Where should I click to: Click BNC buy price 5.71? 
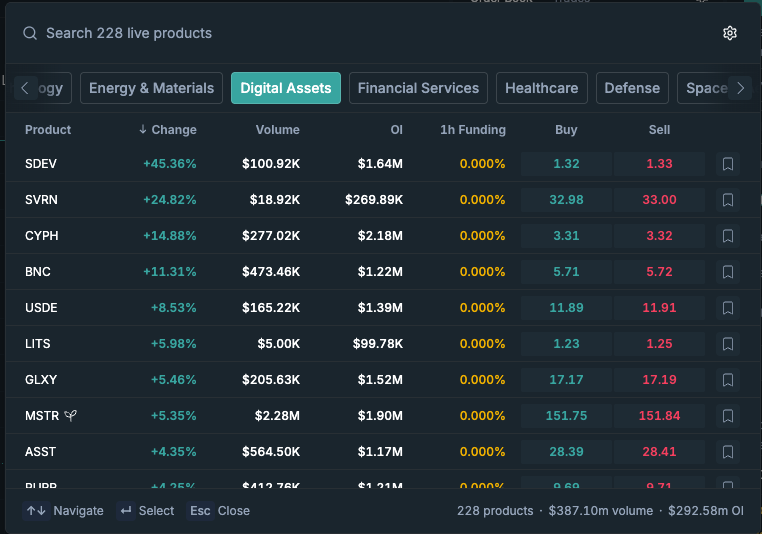coord(566,272)
